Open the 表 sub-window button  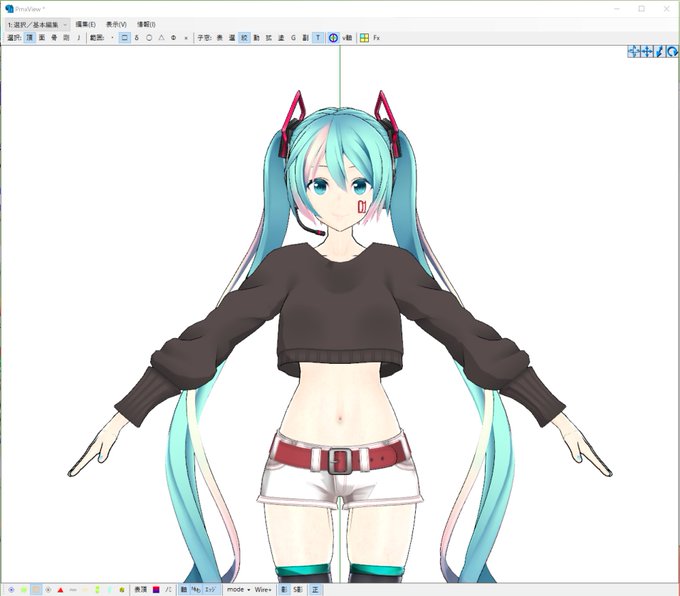pyautogui.click(x=220, y=38)
